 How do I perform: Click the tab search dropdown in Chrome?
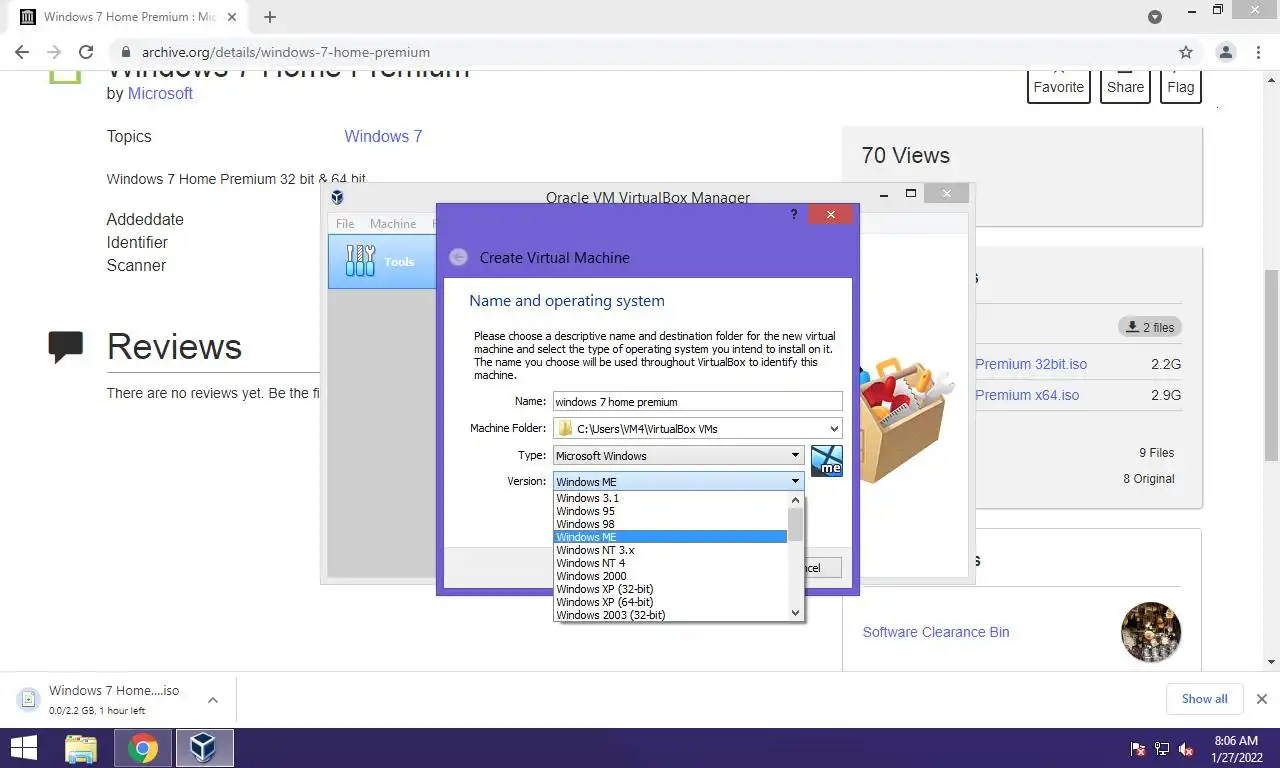click(1155, 17)
